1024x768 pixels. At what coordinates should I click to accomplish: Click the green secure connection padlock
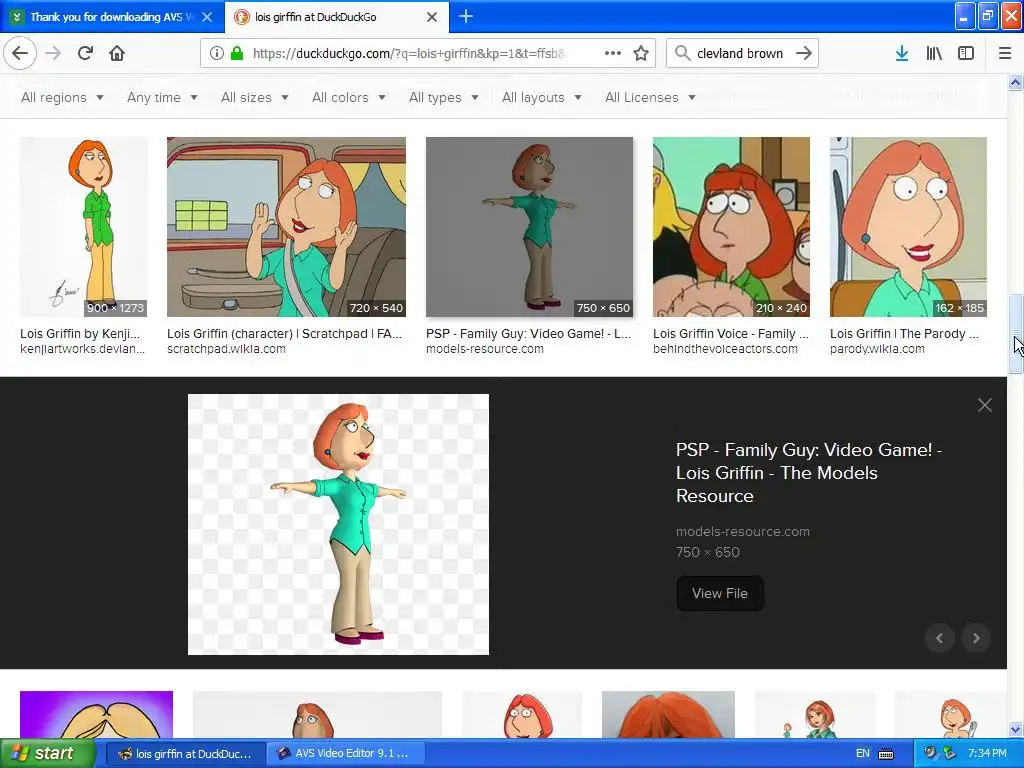click(237, 53)
